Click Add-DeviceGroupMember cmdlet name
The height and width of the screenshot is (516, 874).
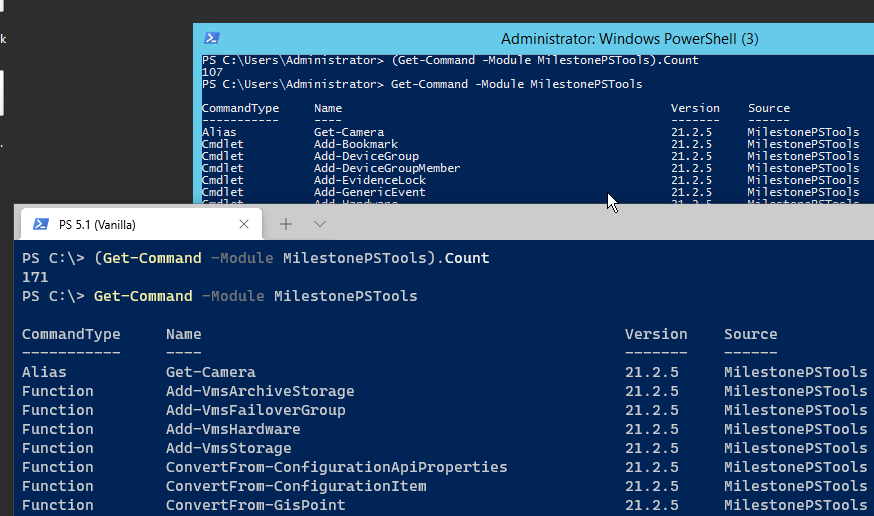[x=387, y=168]
